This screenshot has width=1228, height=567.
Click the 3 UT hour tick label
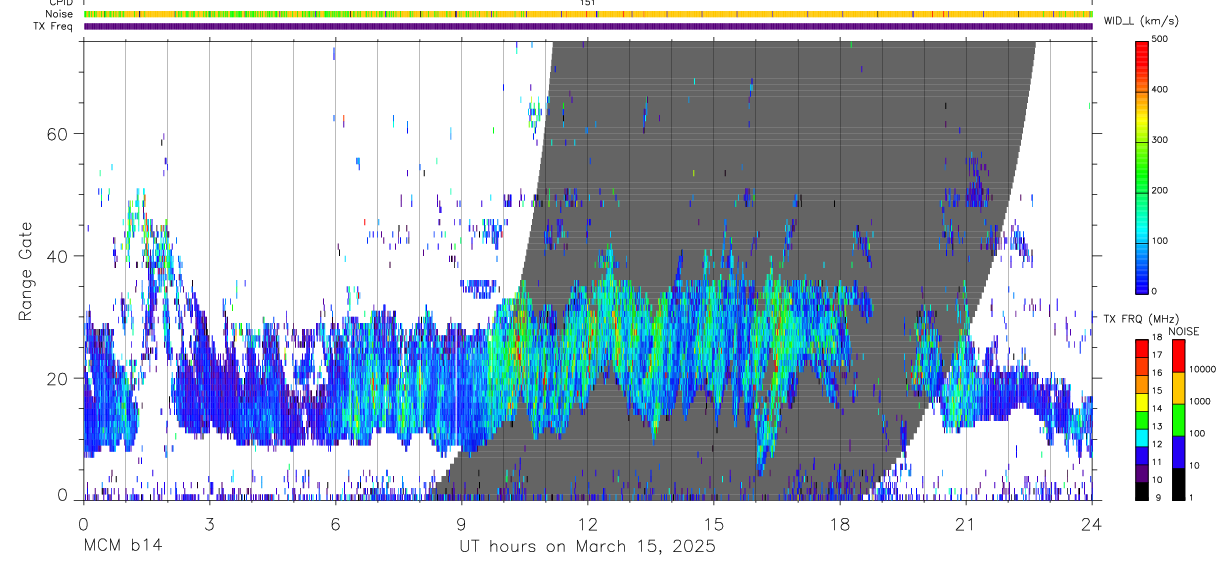209,523
